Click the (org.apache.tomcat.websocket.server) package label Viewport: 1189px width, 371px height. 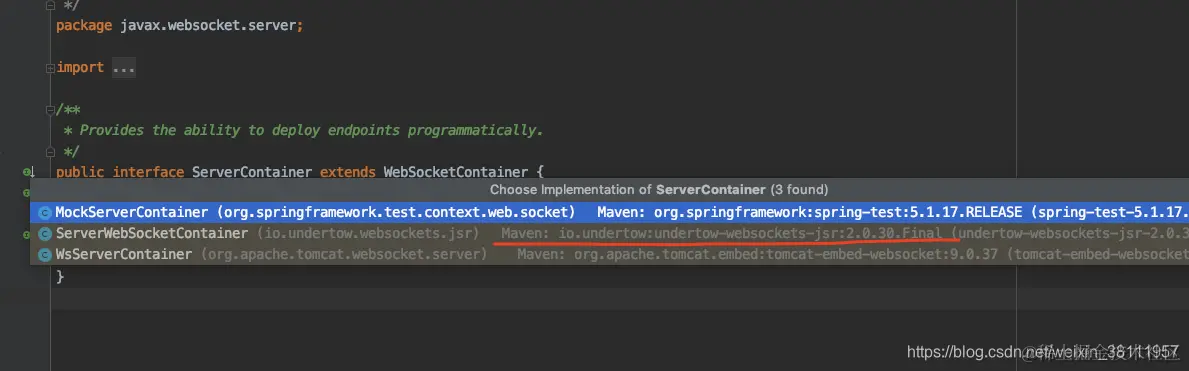coord(344,255)
